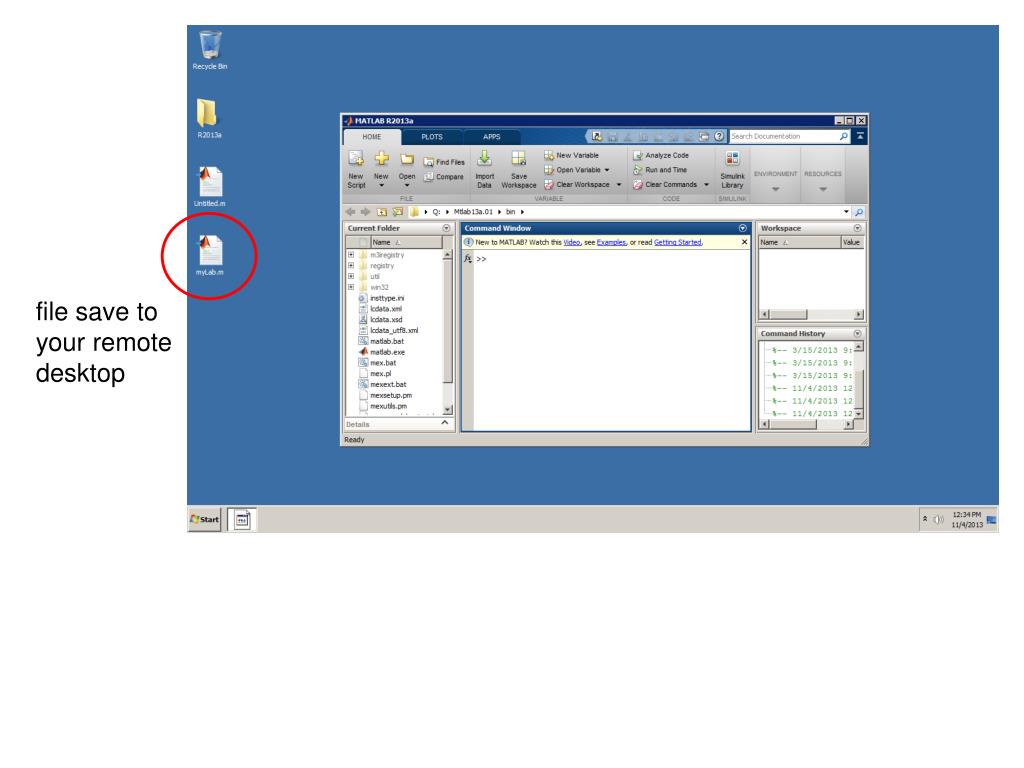Open the Command History actions menu
Viewport: 1024px width, 768px height.
[x=857, y=334]
